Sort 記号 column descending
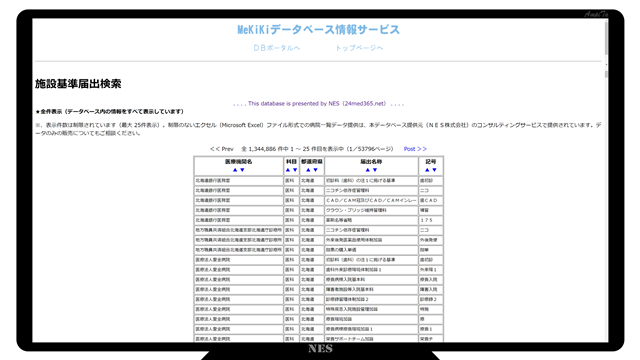640x360 pixels. [434, 170]
